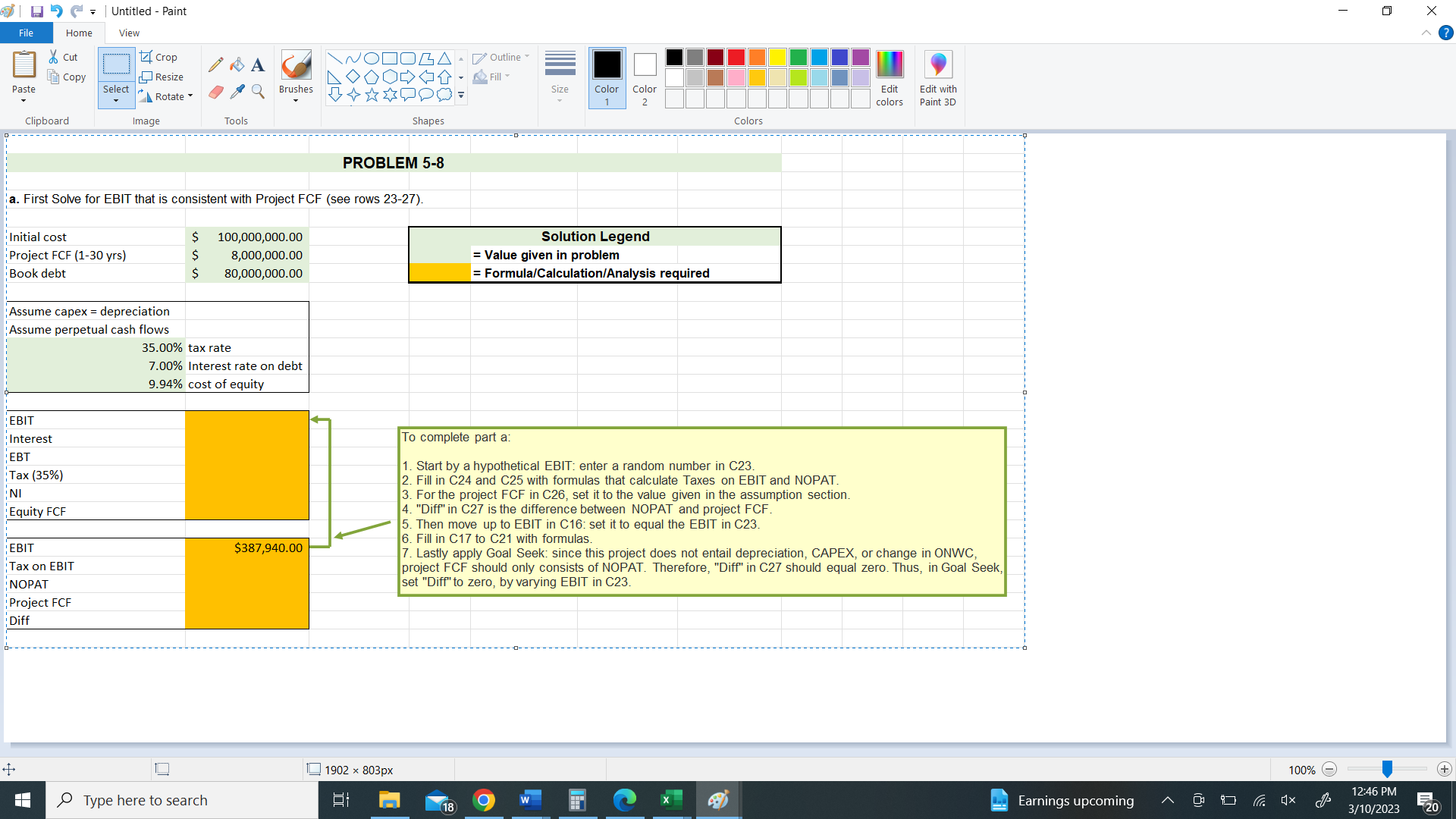Screen dimensions: 1456x819
Task: Select the Text tool
Action: click(x=258, y=64)
